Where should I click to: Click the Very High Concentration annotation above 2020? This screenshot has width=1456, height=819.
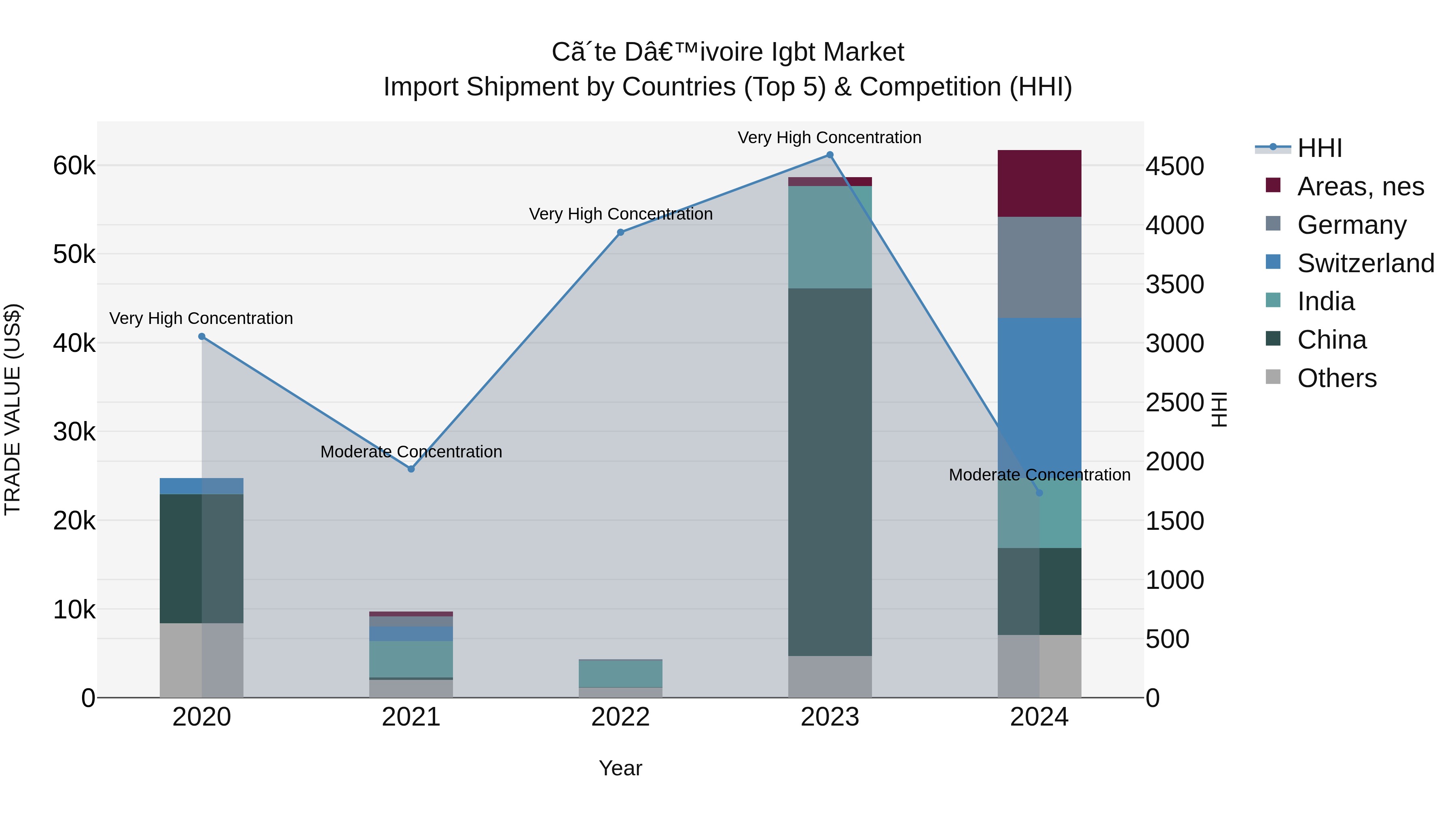[201, 318]
